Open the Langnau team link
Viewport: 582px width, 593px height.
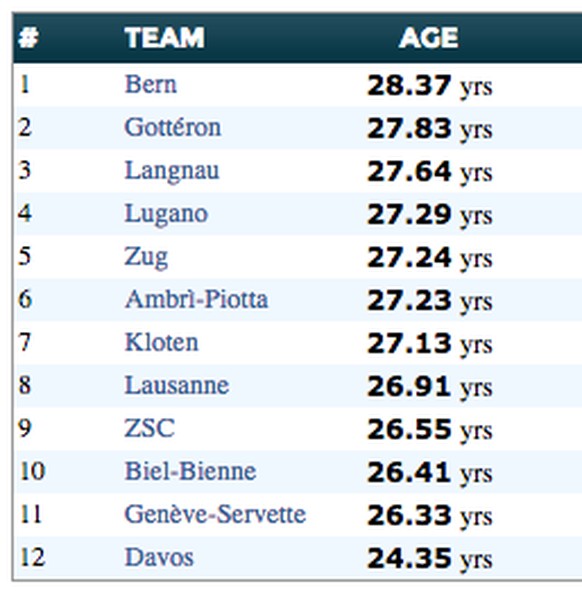(172, 171)
